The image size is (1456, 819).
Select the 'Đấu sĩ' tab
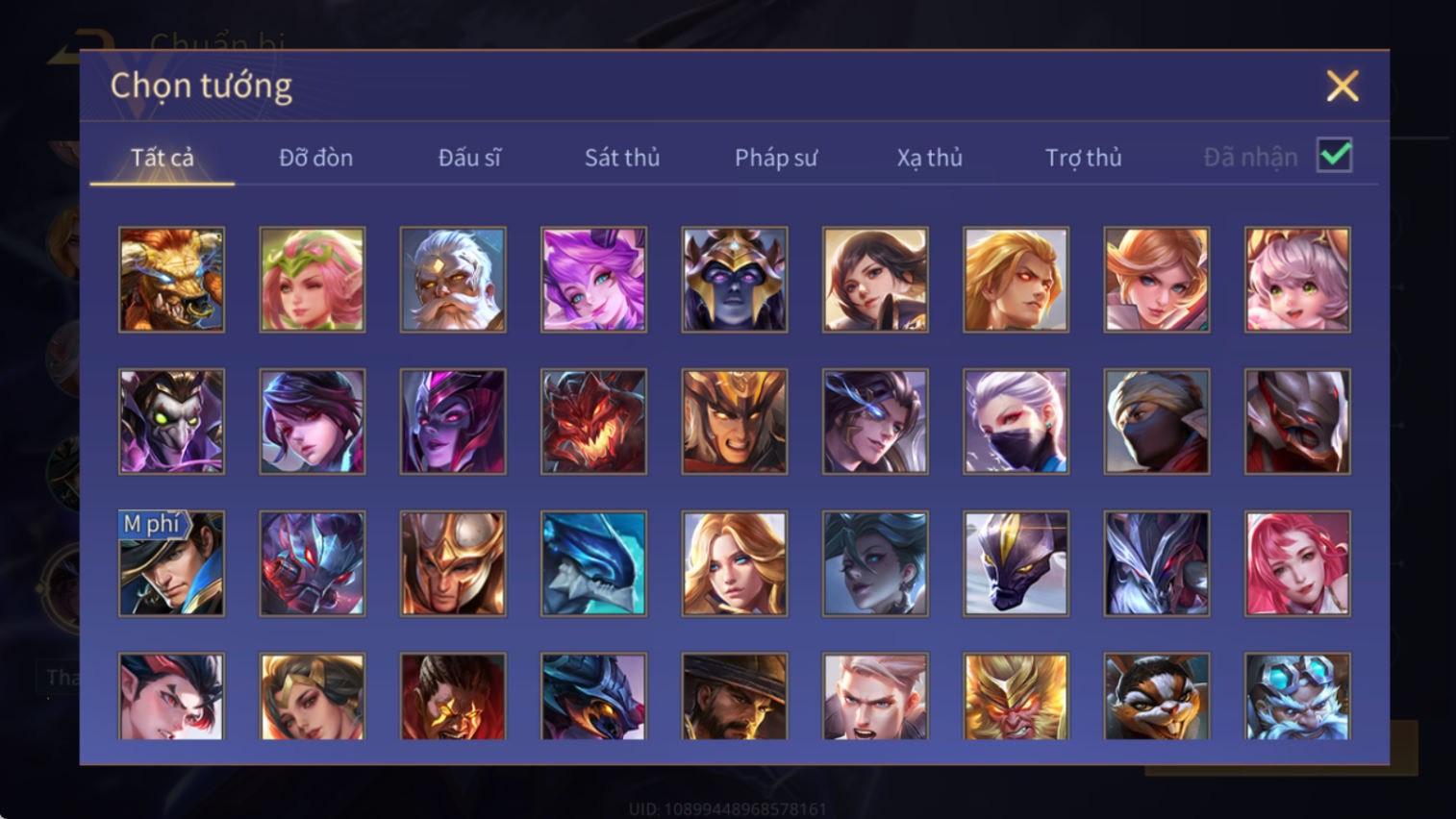click(x=469, y=158)
